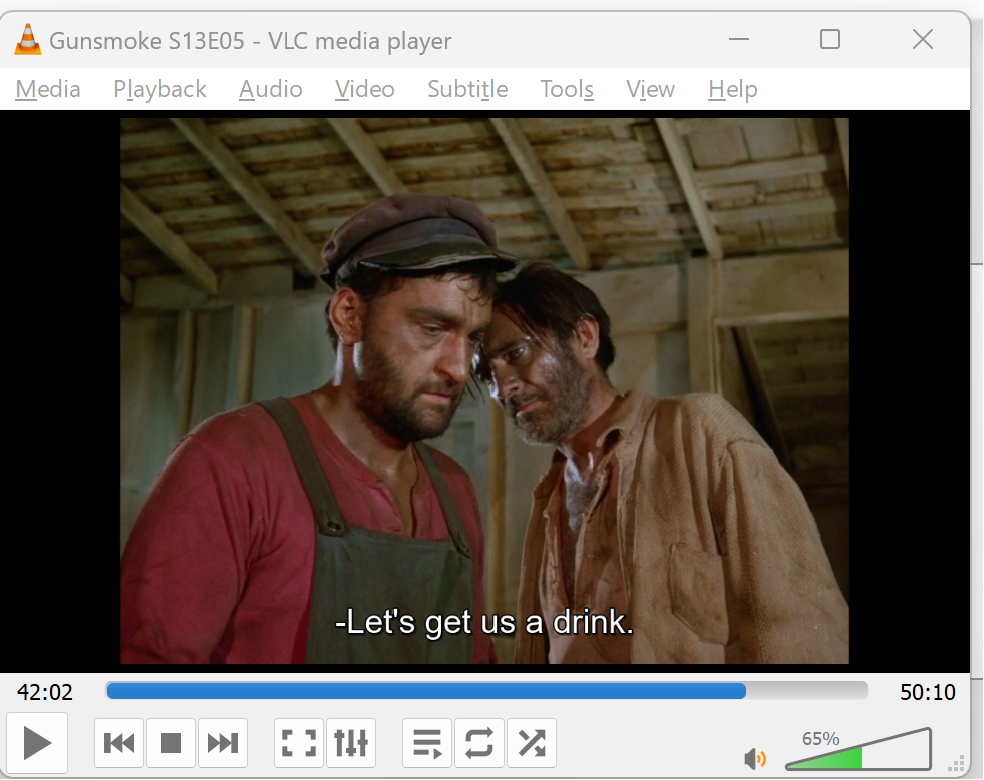984x780 pixels.
Task: Close the VLC media player window
Action: [x=922, y=40]
